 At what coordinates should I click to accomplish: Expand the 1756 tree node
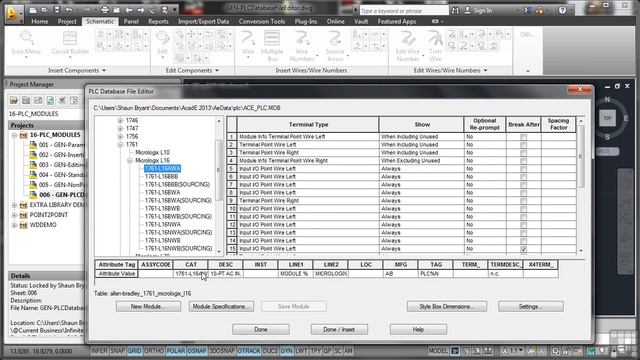coord(120,136)
